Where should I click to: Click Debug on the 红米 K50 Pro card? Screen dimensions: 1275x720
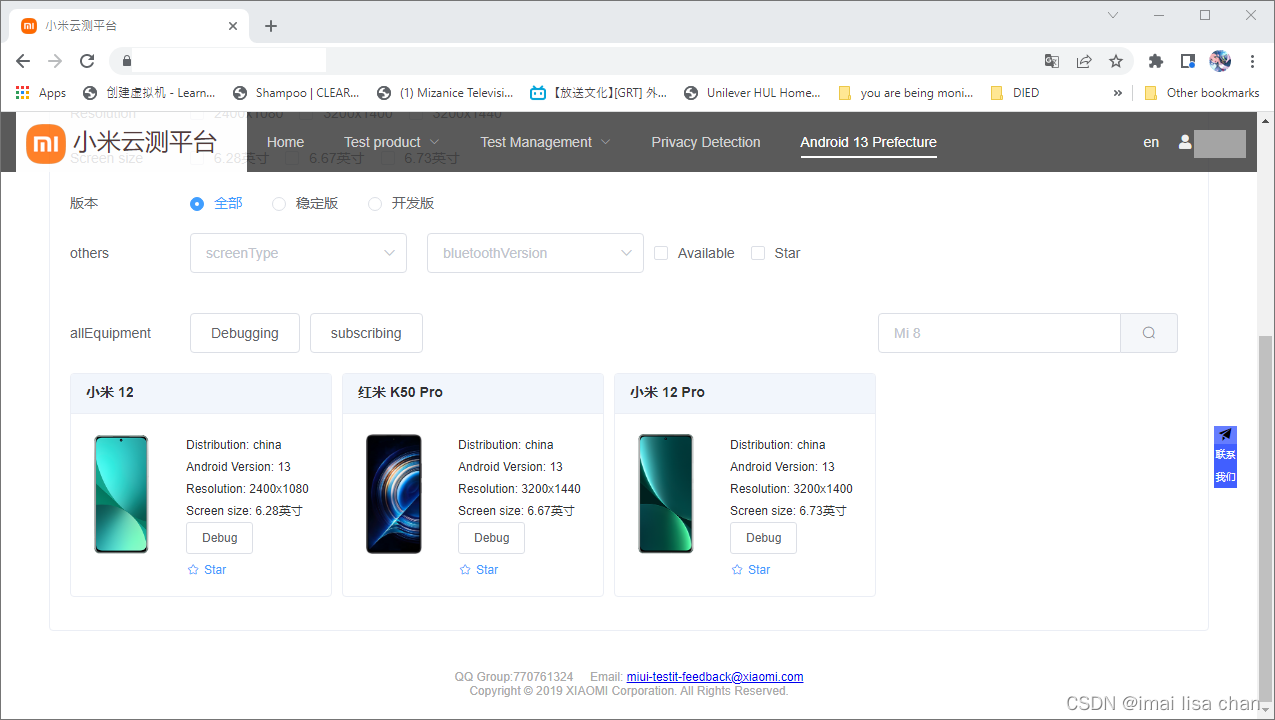point(492,538)
